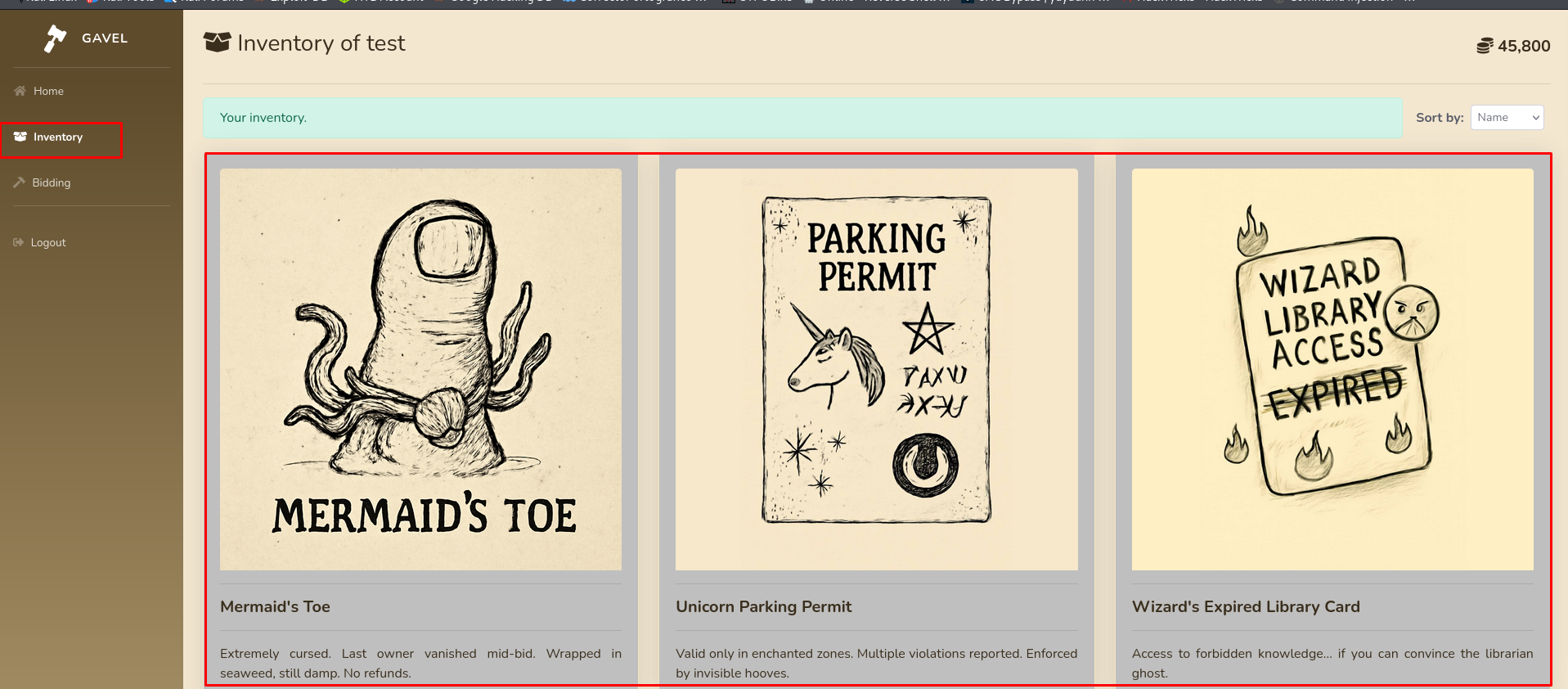The image size is (1568, 689).
Task: Click the gavel icon beside Bidding
Action: [x=20, y=182]
